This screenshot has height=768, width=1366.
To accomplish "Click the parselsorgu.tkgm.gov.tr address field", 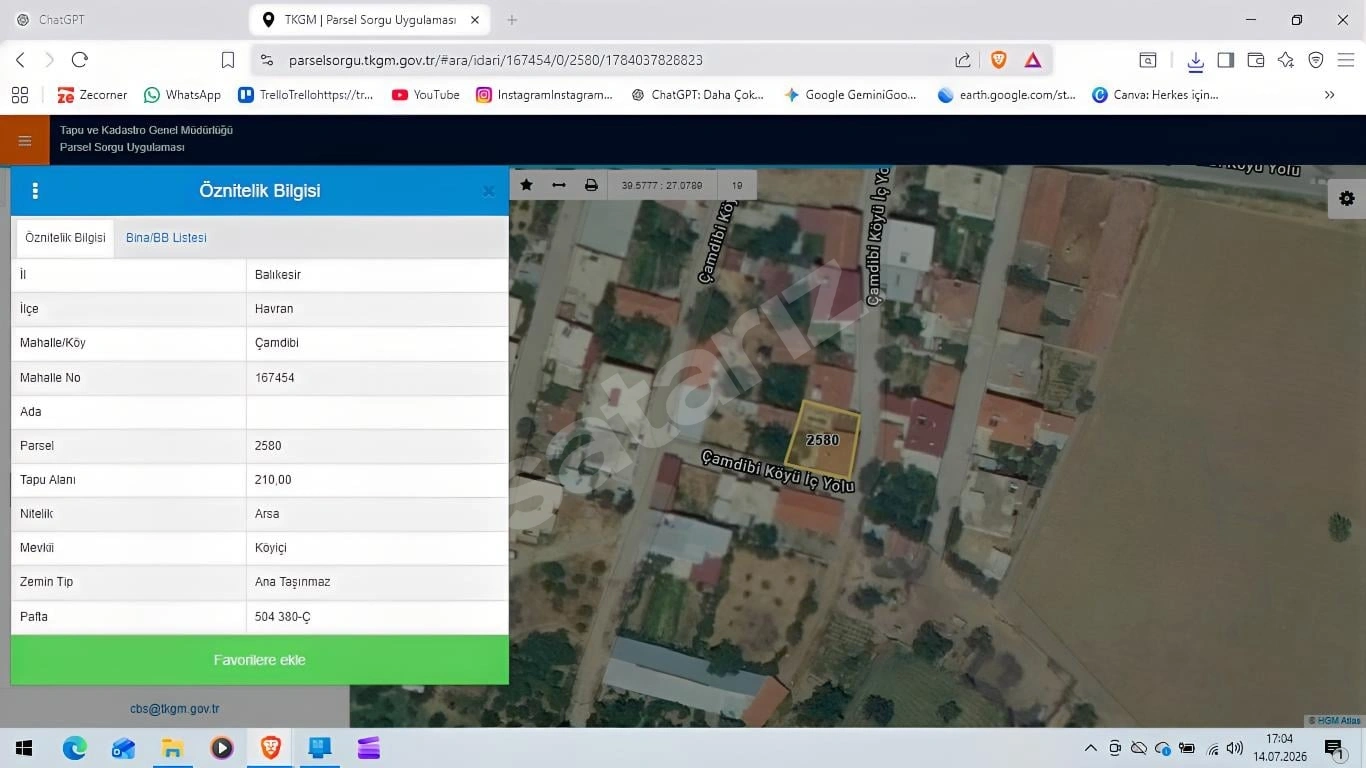I will (x=495, y=60).
